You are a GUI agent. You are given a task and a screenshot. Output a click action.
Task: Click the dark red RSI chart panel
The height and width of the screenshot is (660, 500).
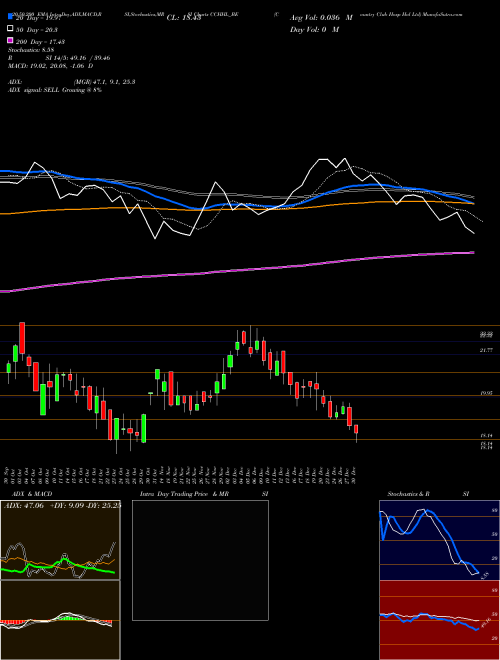[439, 620]
